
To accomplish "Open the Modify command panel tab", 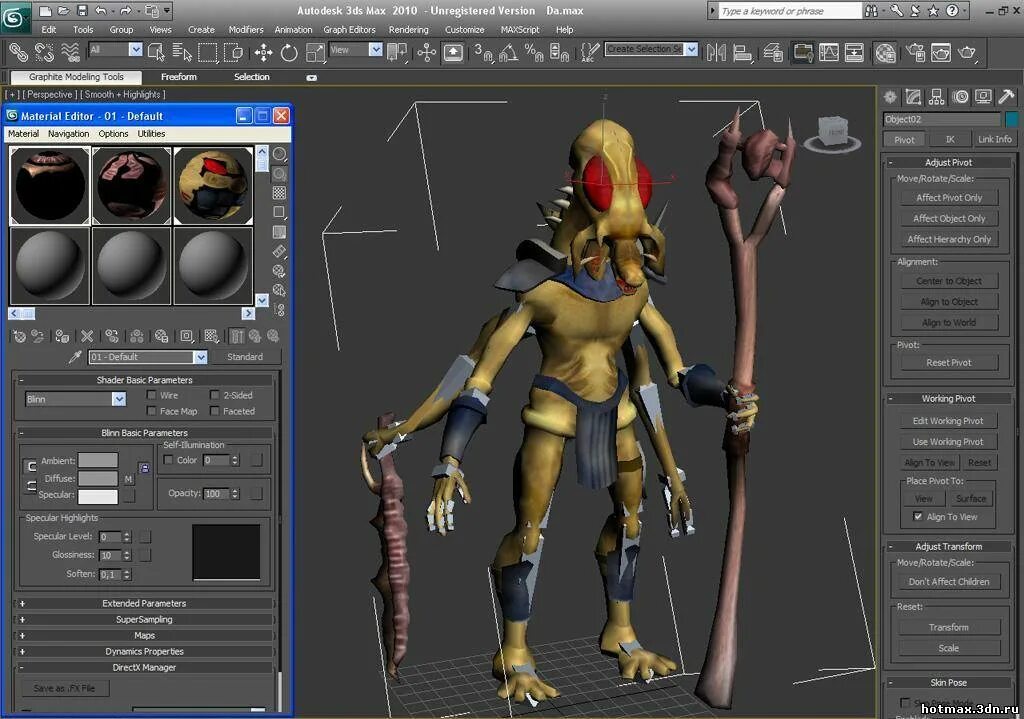I will point(913,97).
